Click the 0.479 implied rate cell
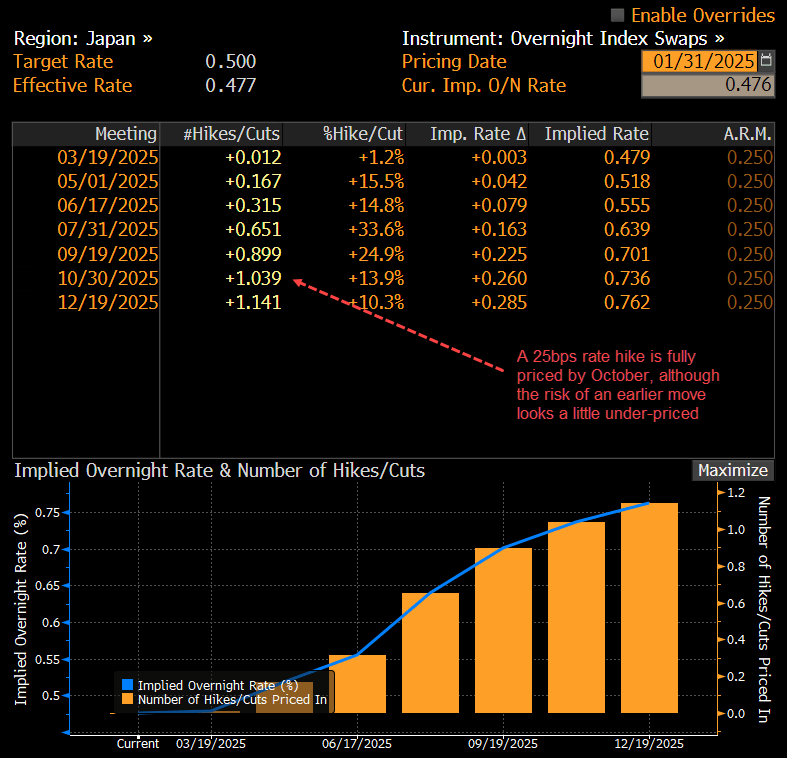This screenshot has height=758, width=787. pos(627,158)
